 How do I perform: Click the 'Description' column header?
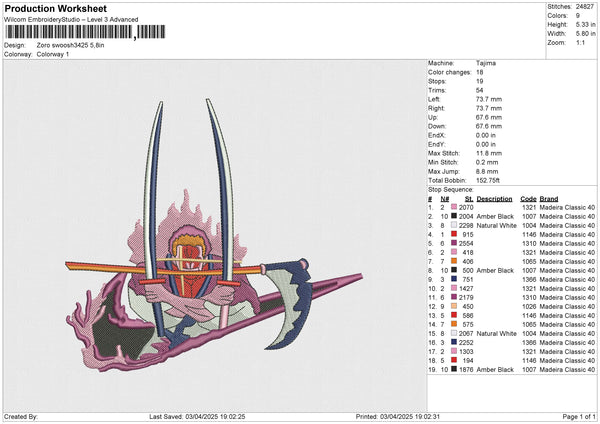[494, 199]
